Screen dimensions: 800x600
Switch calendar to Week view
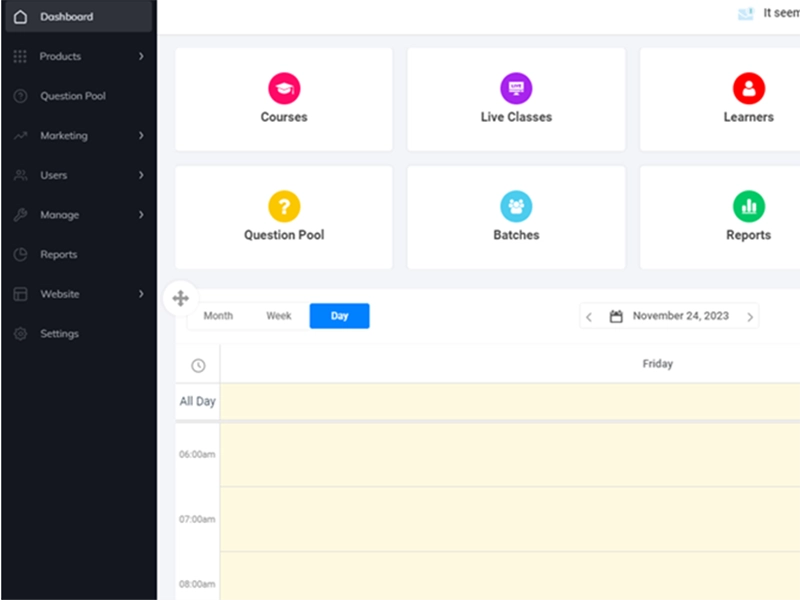click(279, 316)
